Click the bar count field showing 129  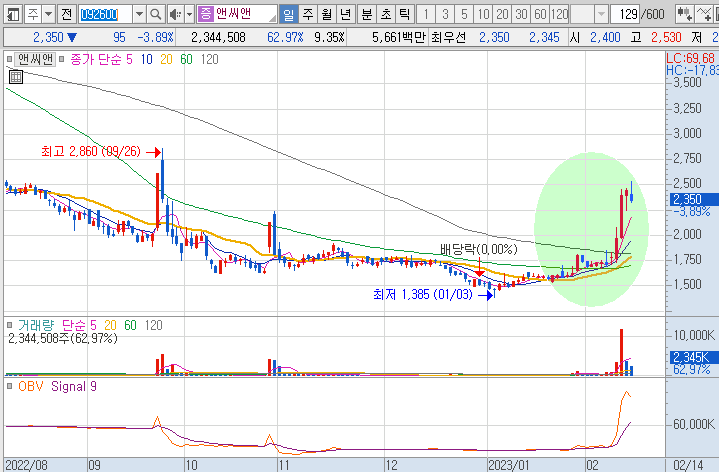(x=625, y=15)
